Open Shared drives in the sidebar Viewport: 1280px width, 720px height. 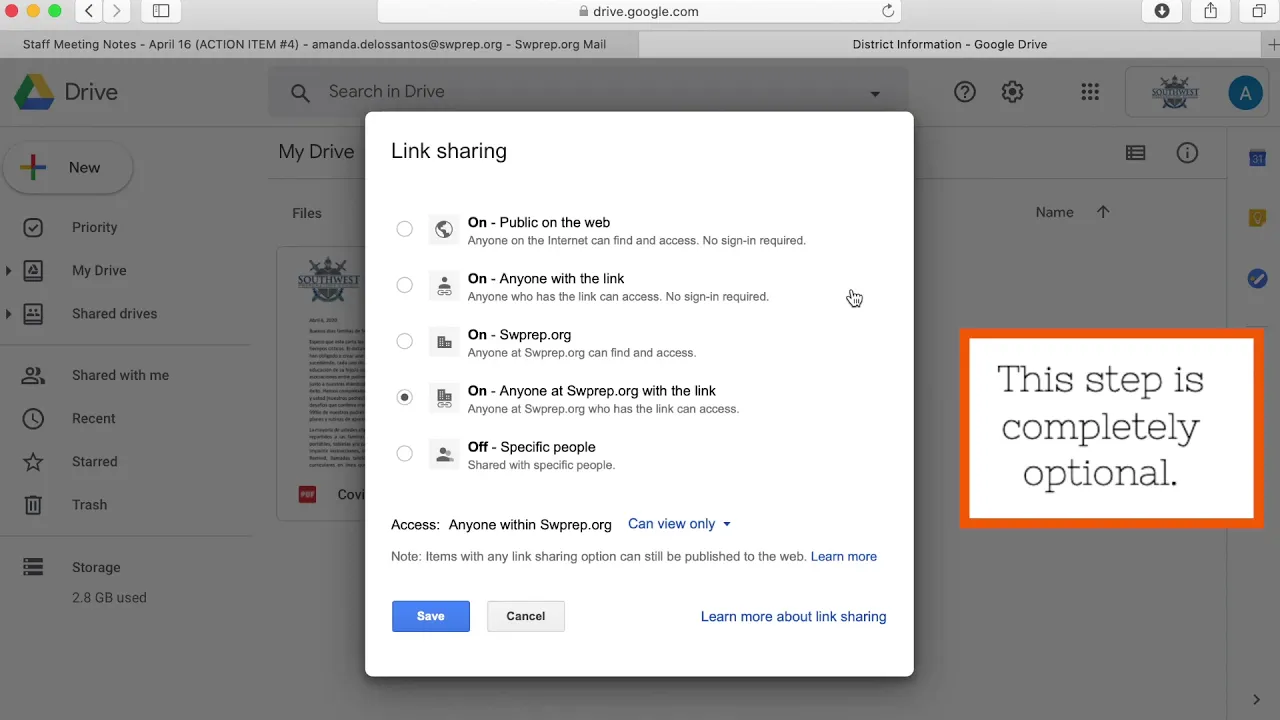click(x=114, y=314)
